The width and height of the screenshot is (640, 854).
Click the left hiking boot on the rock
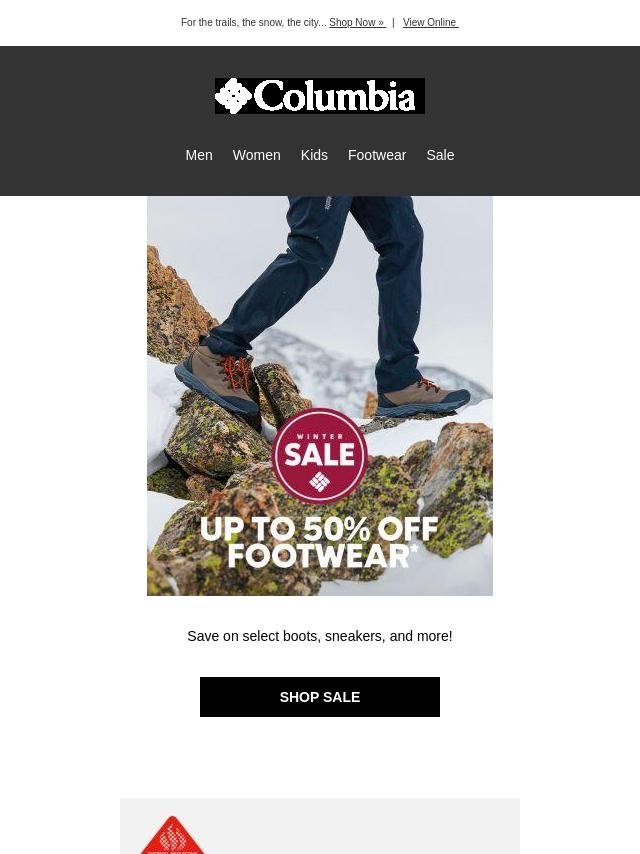pos(218,381)
